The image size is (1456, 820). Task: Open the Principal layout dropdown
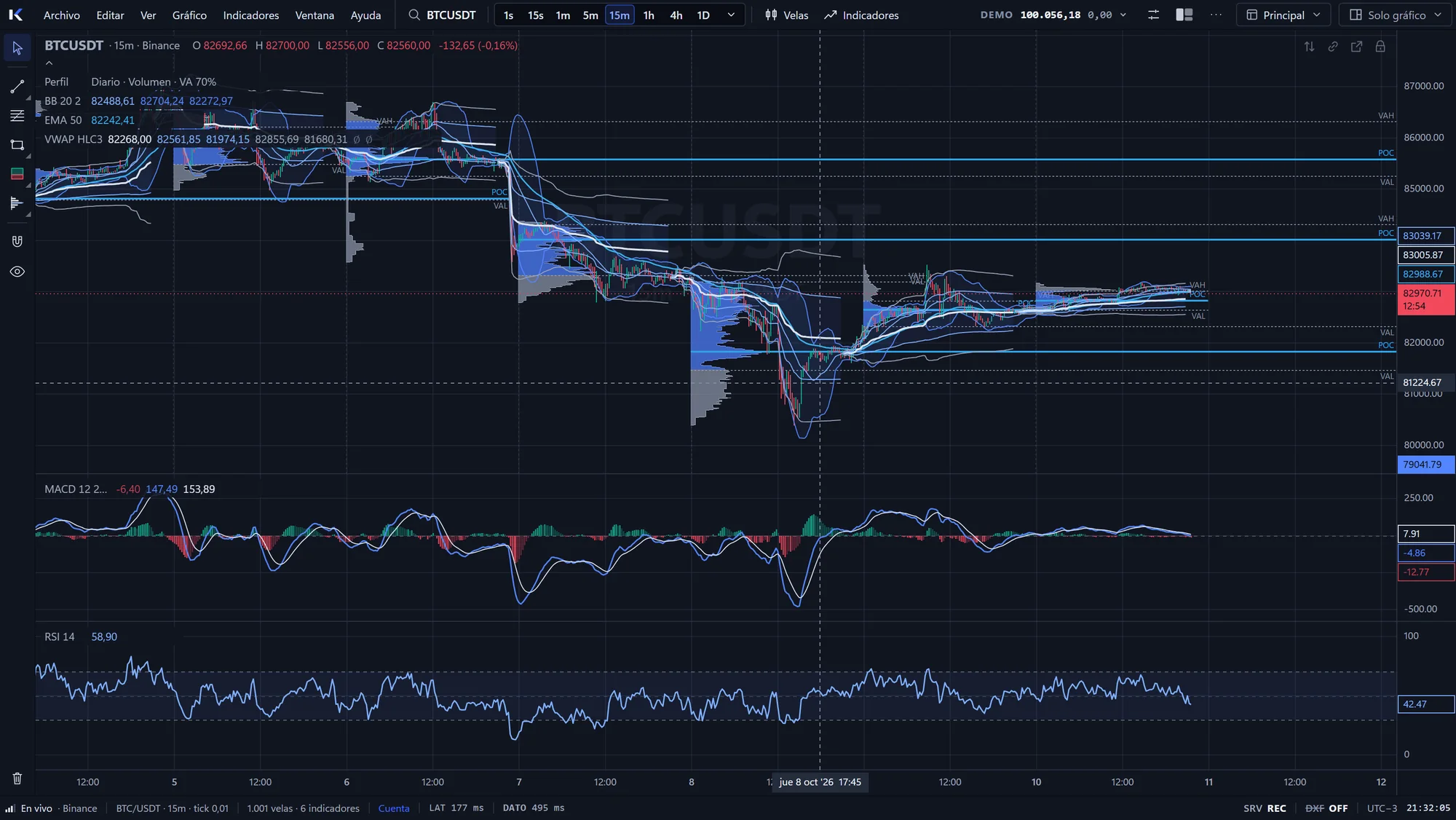click(1283, 15)
